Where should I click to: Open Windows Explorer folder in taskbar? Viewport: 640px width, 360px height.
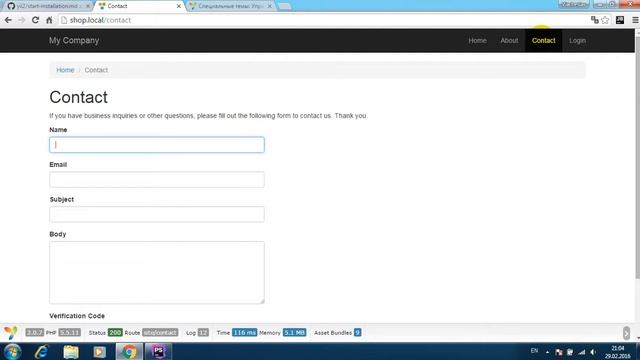point(71,351)
